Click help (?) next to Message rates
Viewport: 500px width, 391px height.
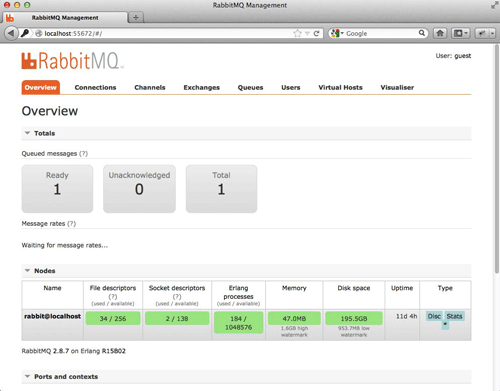[x=71, y=224]
